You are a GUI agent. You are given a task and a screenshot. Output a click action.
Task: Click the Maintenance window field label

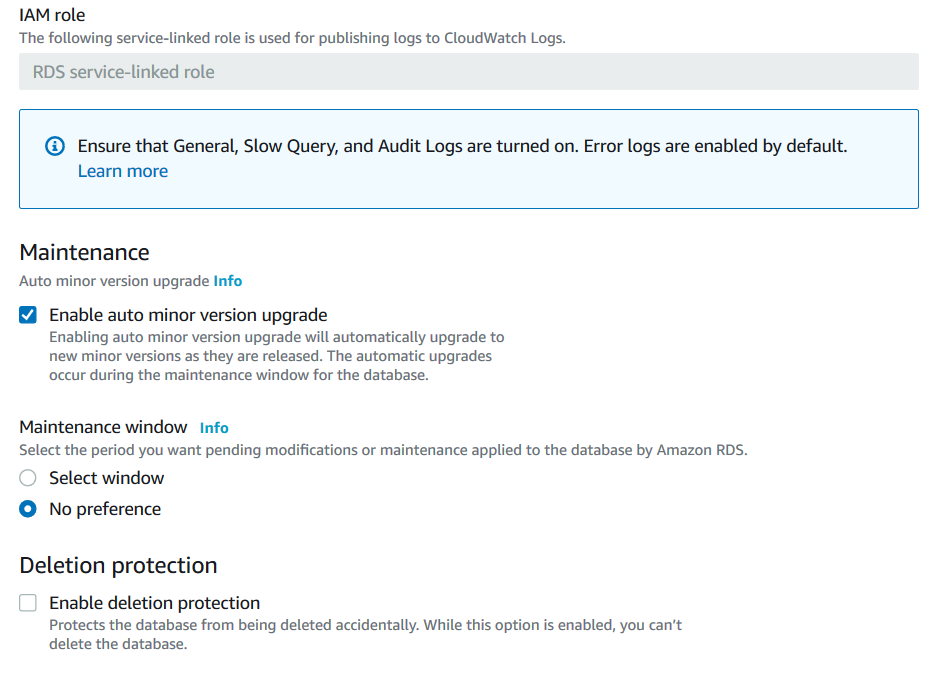coord(103,427)
